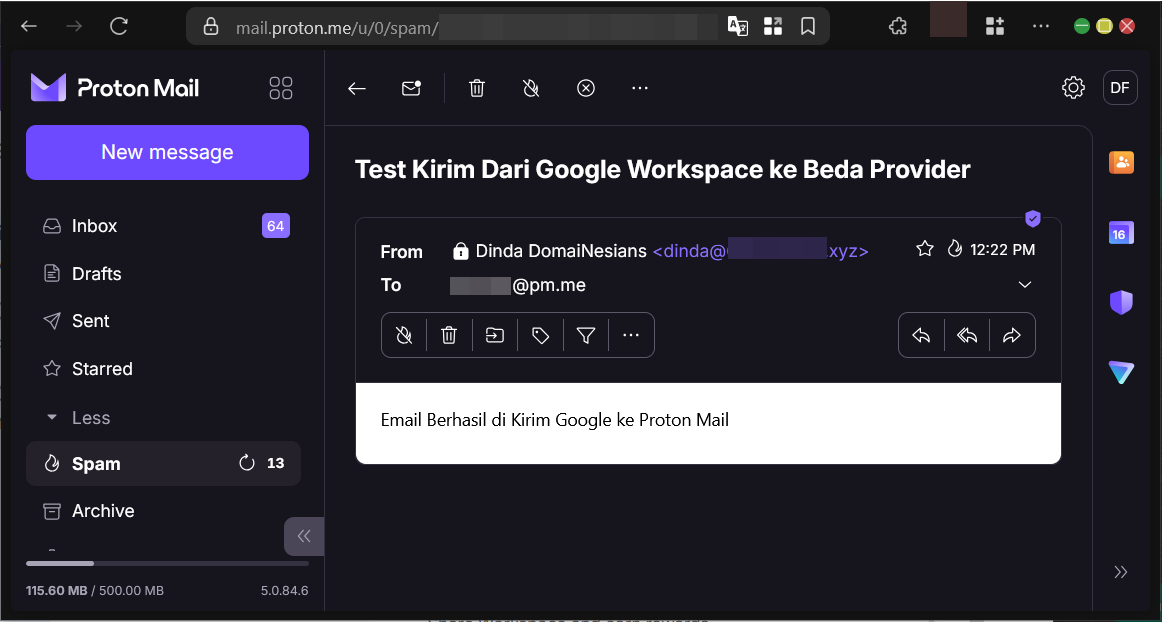
Task: Star the message from Dinda DomaiNesians
Action: point(925,249)
